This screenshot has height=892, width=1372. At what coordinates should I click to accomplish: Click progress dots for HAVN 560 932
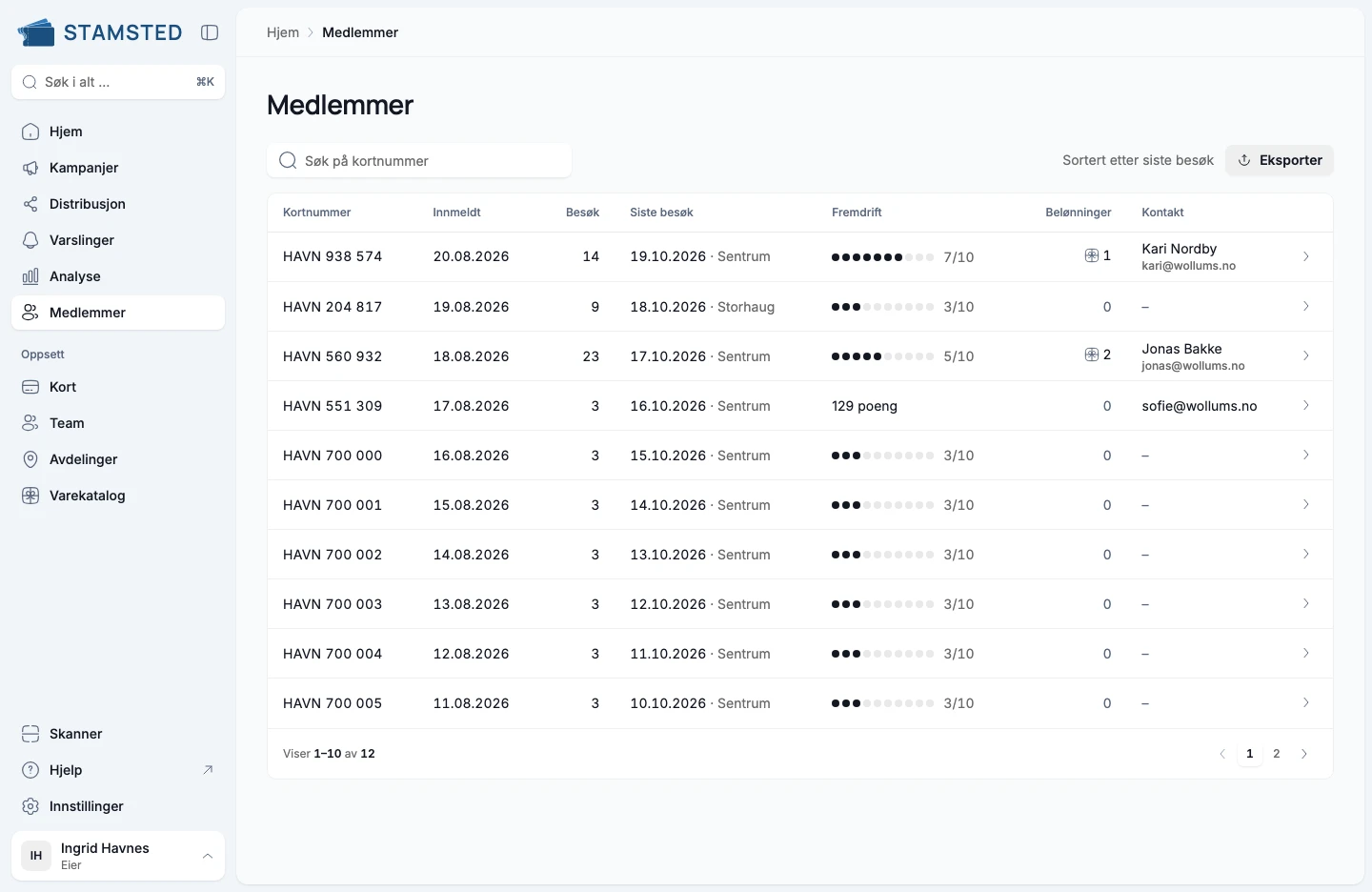coord(882,356)
